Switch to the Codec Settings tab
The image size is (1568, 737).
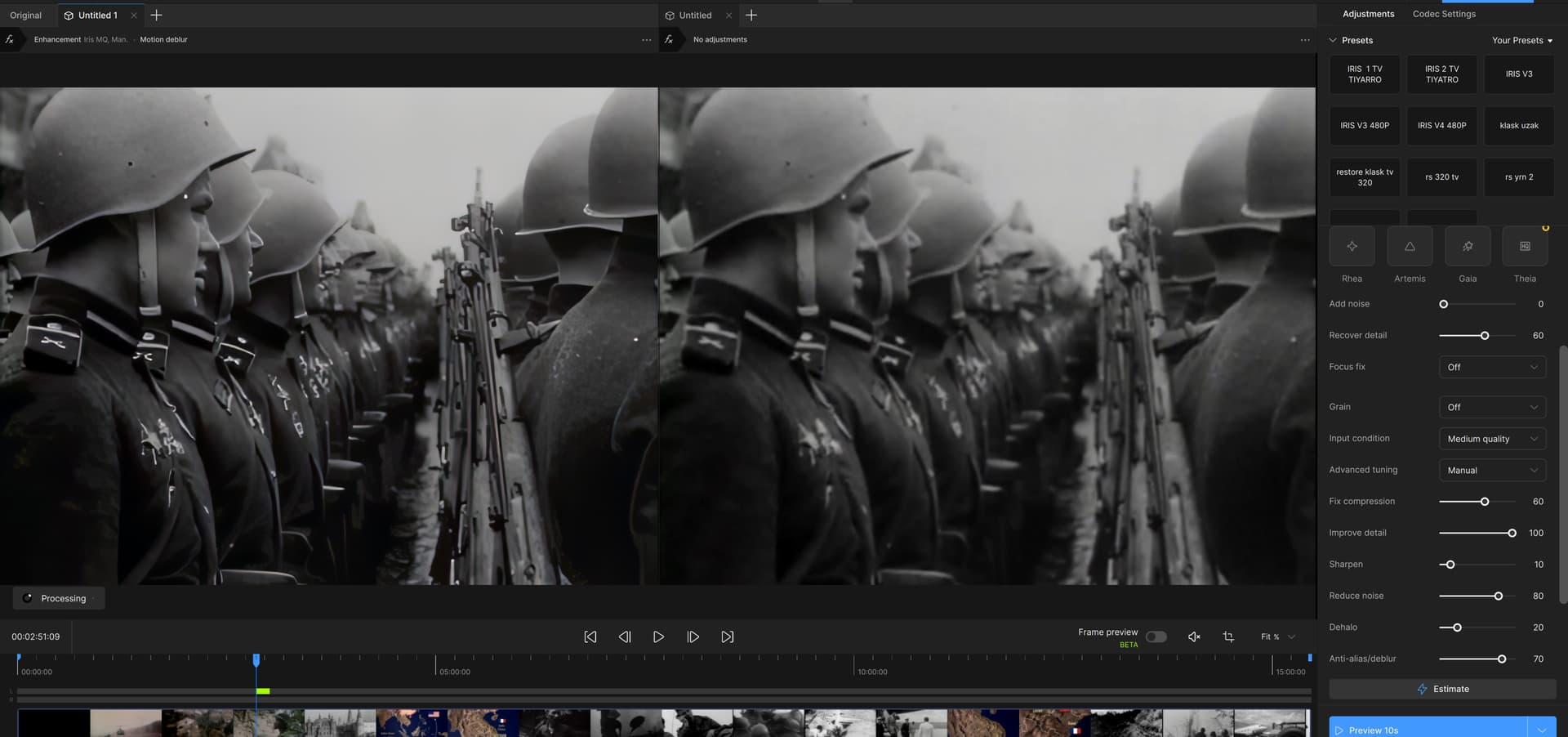[1444, 14]
